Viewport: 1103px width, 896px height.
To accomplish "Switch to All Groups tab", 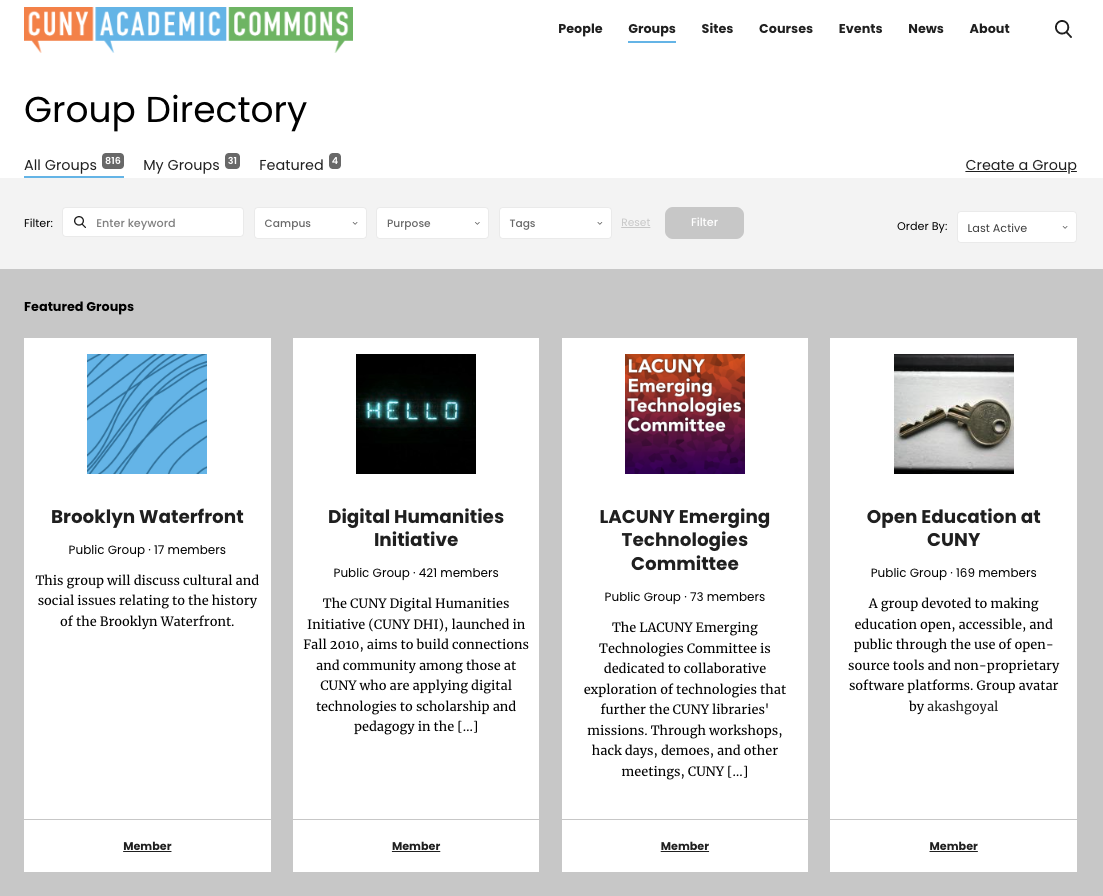I will pos(60,165).
